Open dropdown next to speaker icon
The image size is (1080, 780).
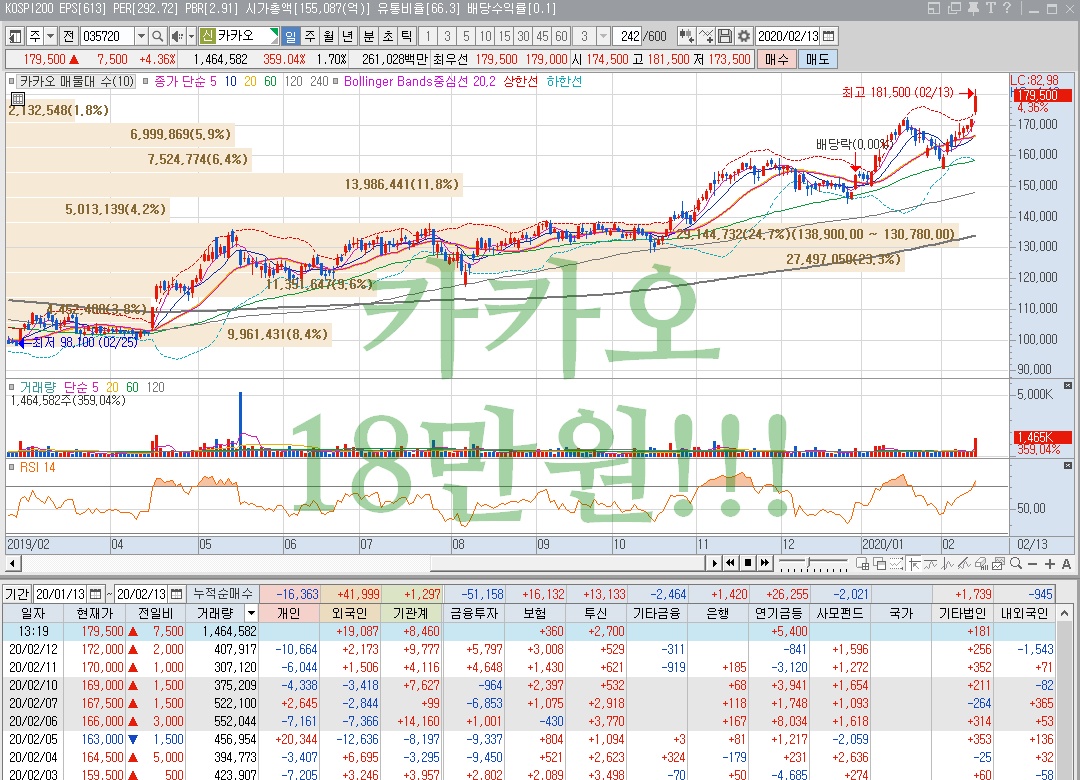pos(191,37)
